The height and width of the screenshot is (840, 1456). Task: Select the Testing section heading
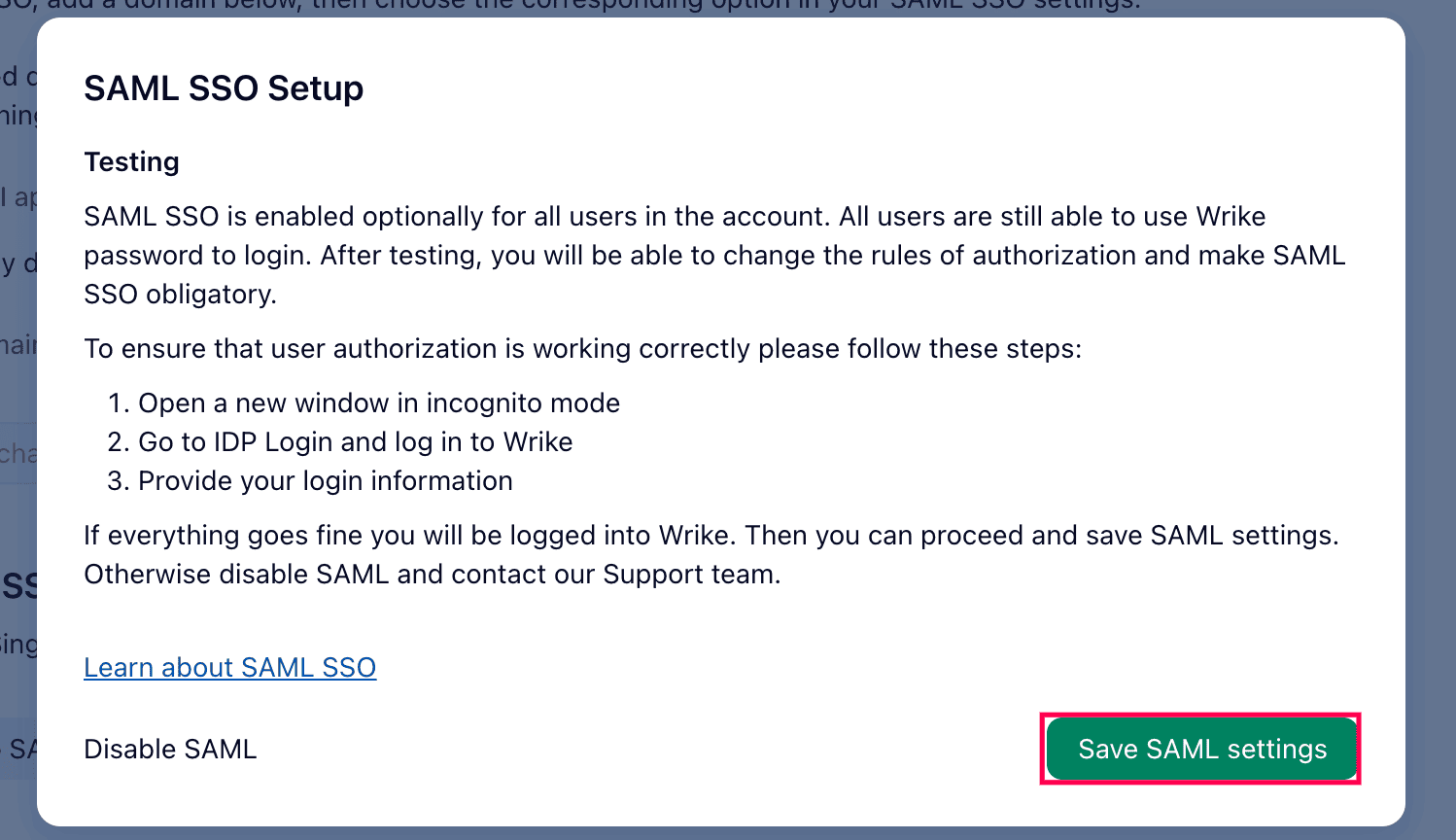[131, 161]
